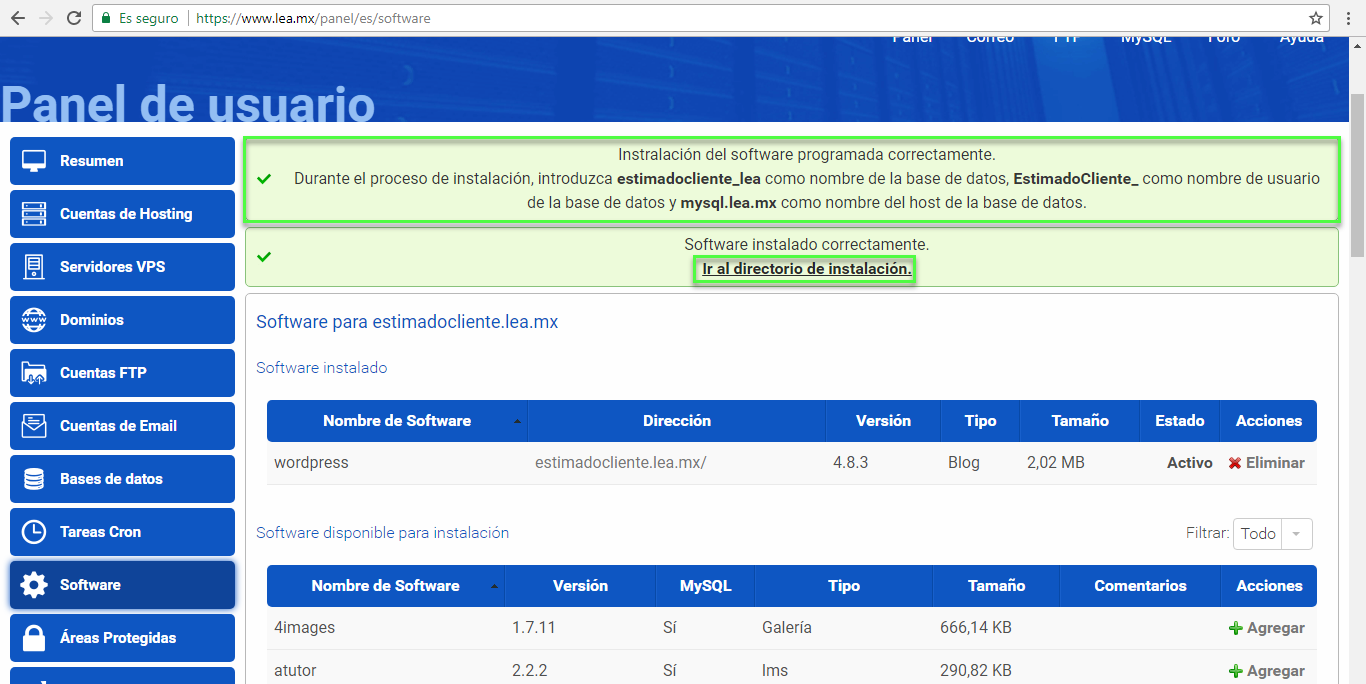Click the database icon for Bases de datos

click(x=34, y=479)
